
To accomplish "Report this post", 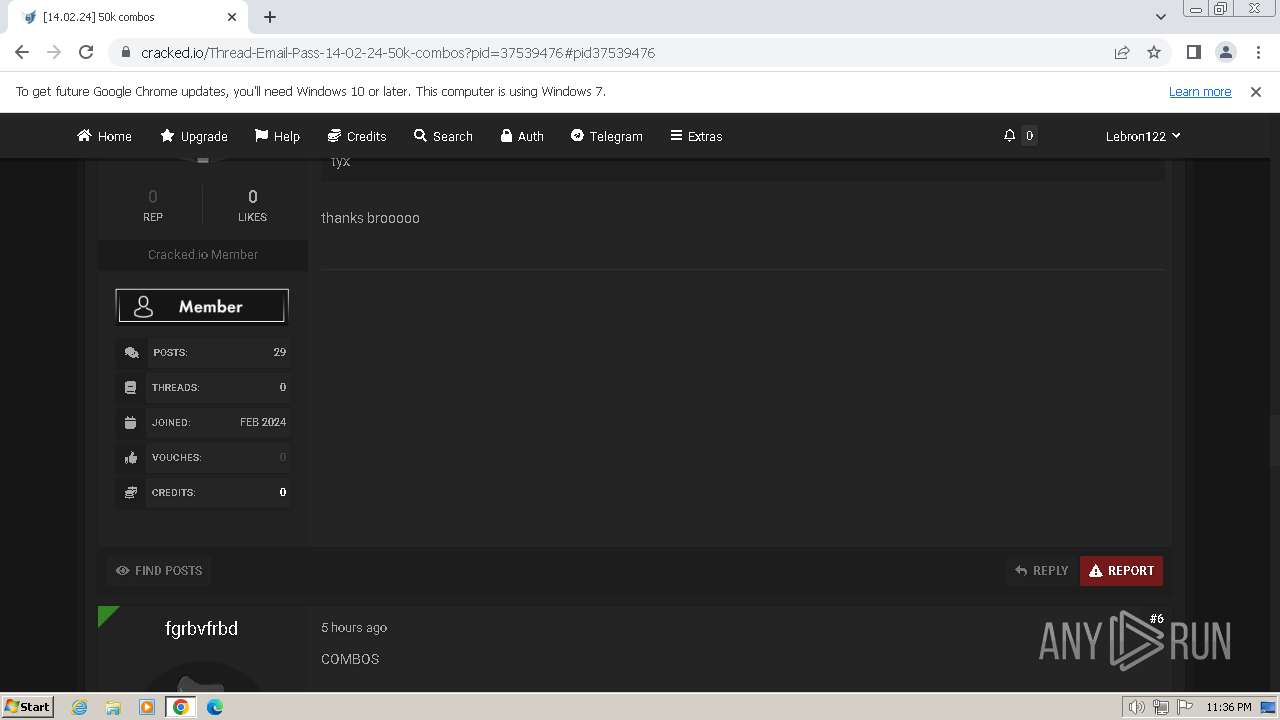I will point(1121,571).
